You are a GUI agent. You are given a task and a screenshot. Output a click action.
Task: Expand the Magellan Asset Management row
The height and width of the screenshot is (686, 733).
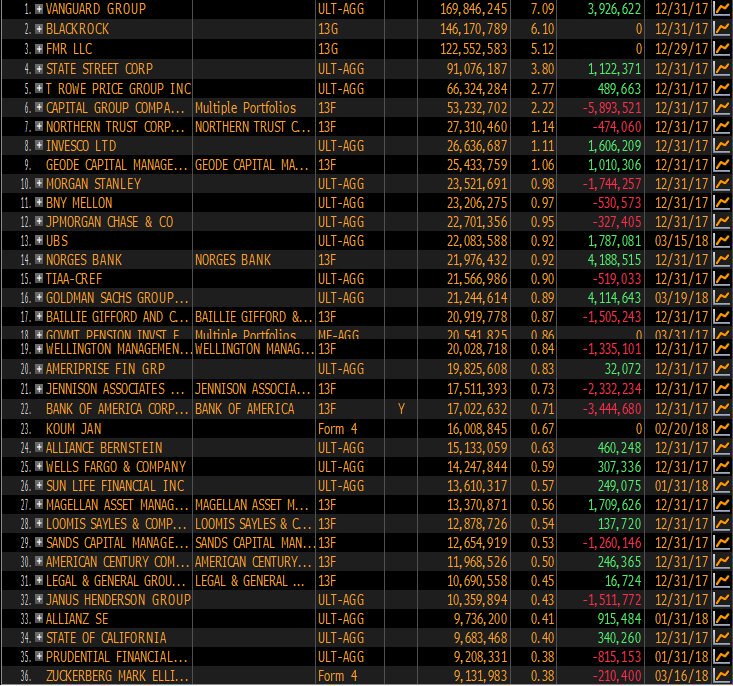(39, 505)
